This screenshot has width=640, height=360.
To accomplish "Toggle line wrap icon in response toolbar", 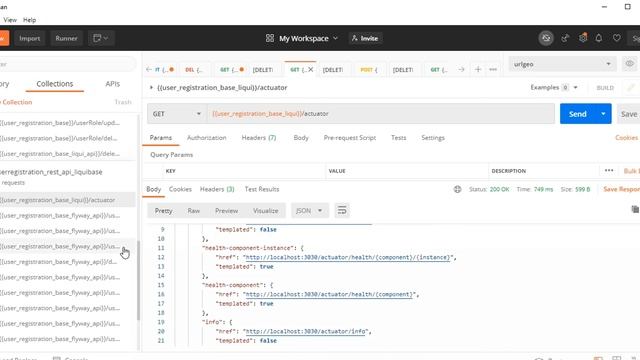I will click(x=342, y=211).
